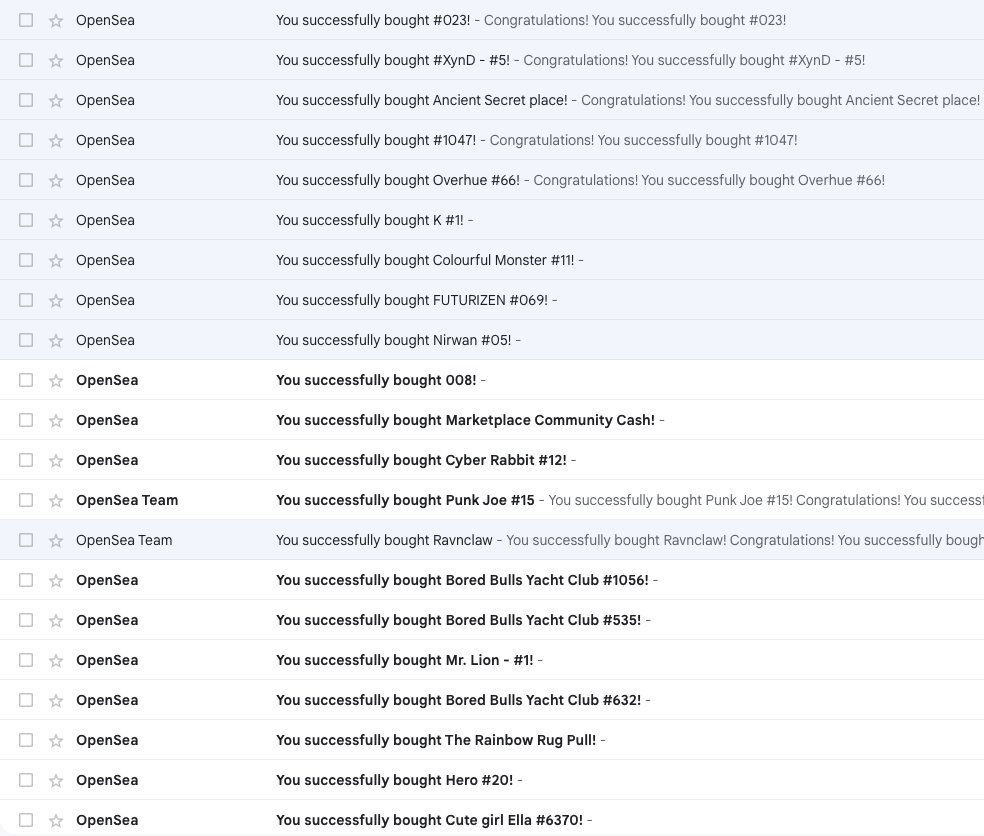Star the Overhue #66 email
Screen dimensions: 984x836
coord(56,181)
